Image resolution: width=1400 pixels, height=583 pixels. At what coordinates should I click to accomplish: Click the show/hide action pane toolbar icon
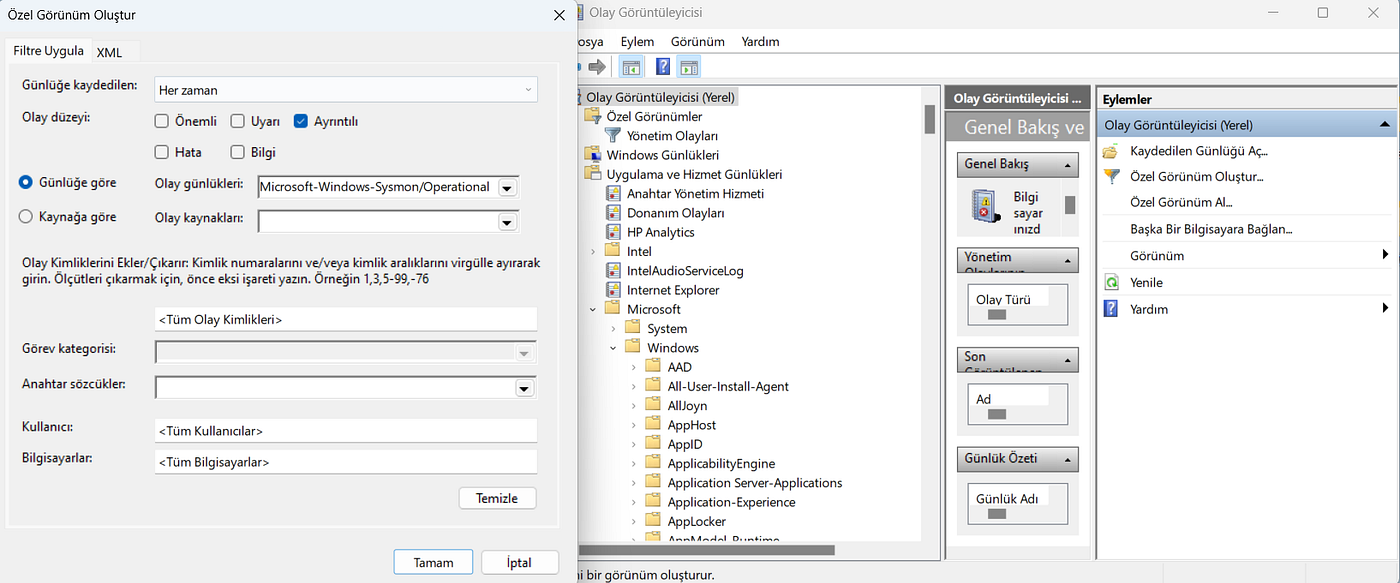(x=689, y=67)
